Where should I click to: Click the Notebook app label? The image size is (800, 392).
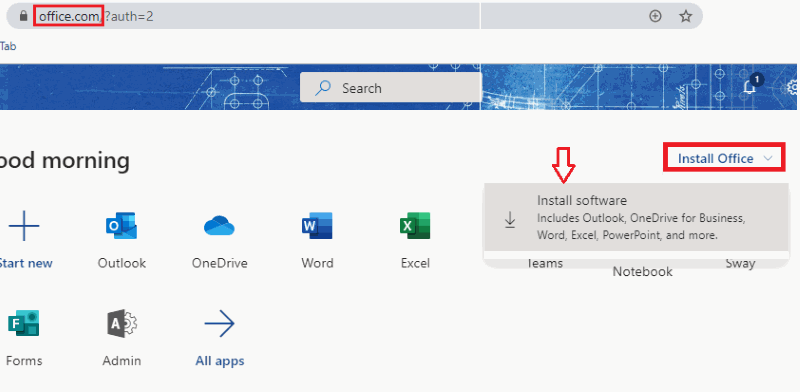[x=642, y=272]
